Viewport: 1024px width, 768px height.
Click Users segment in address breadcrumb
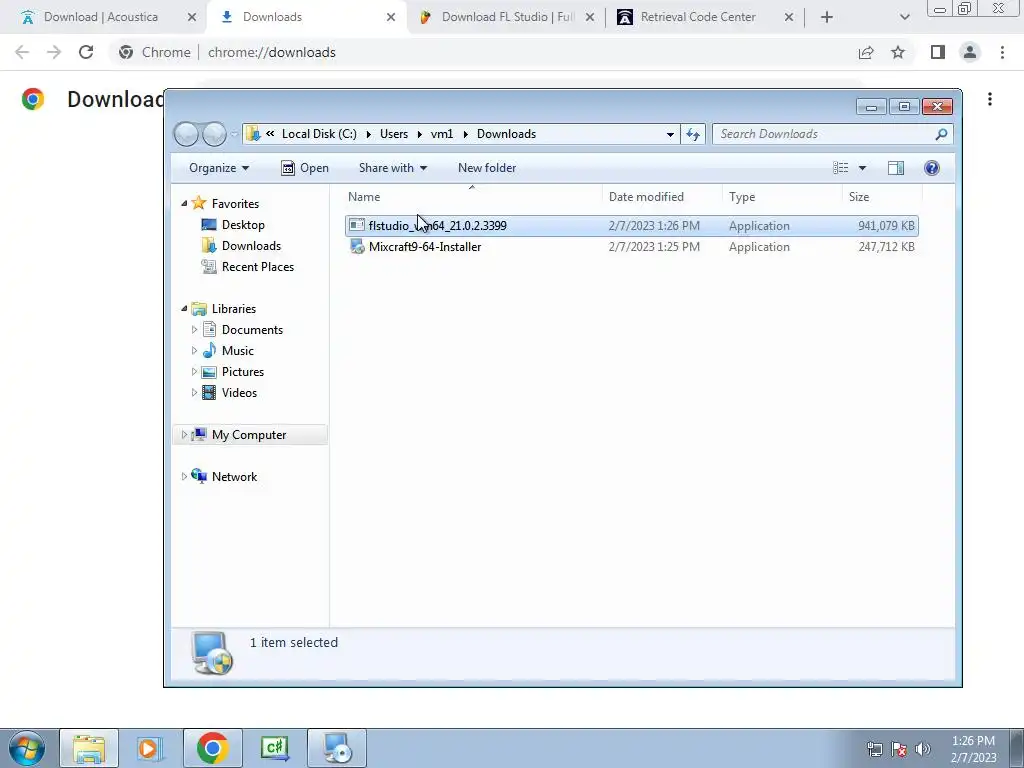tap(394, 134)
